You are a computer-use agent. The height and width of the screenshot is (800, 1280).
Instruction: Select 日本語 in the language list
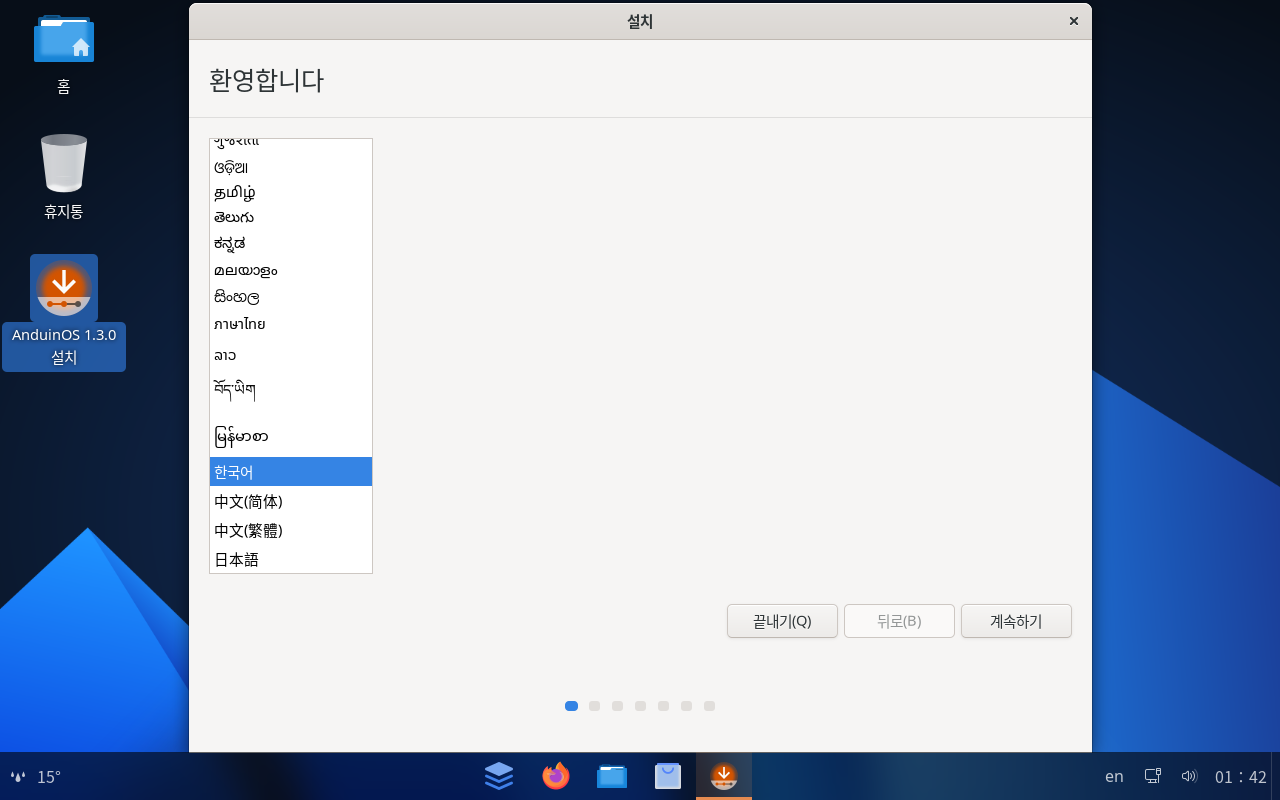(x=291, y=559)
